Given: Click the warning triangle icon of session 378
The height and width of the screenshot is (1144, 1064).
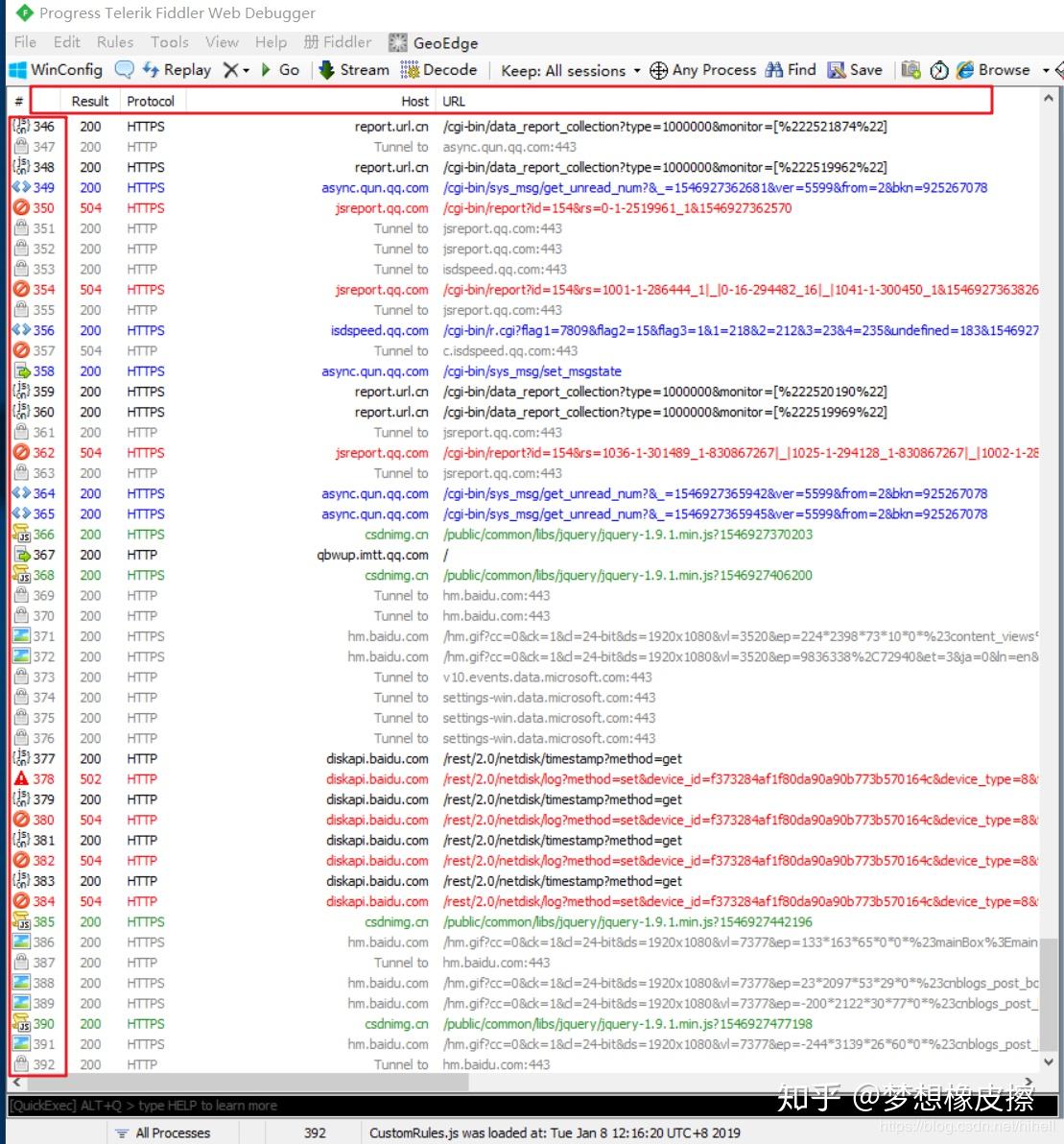Looking at the screenshot, I should click(x=21, y=779).
